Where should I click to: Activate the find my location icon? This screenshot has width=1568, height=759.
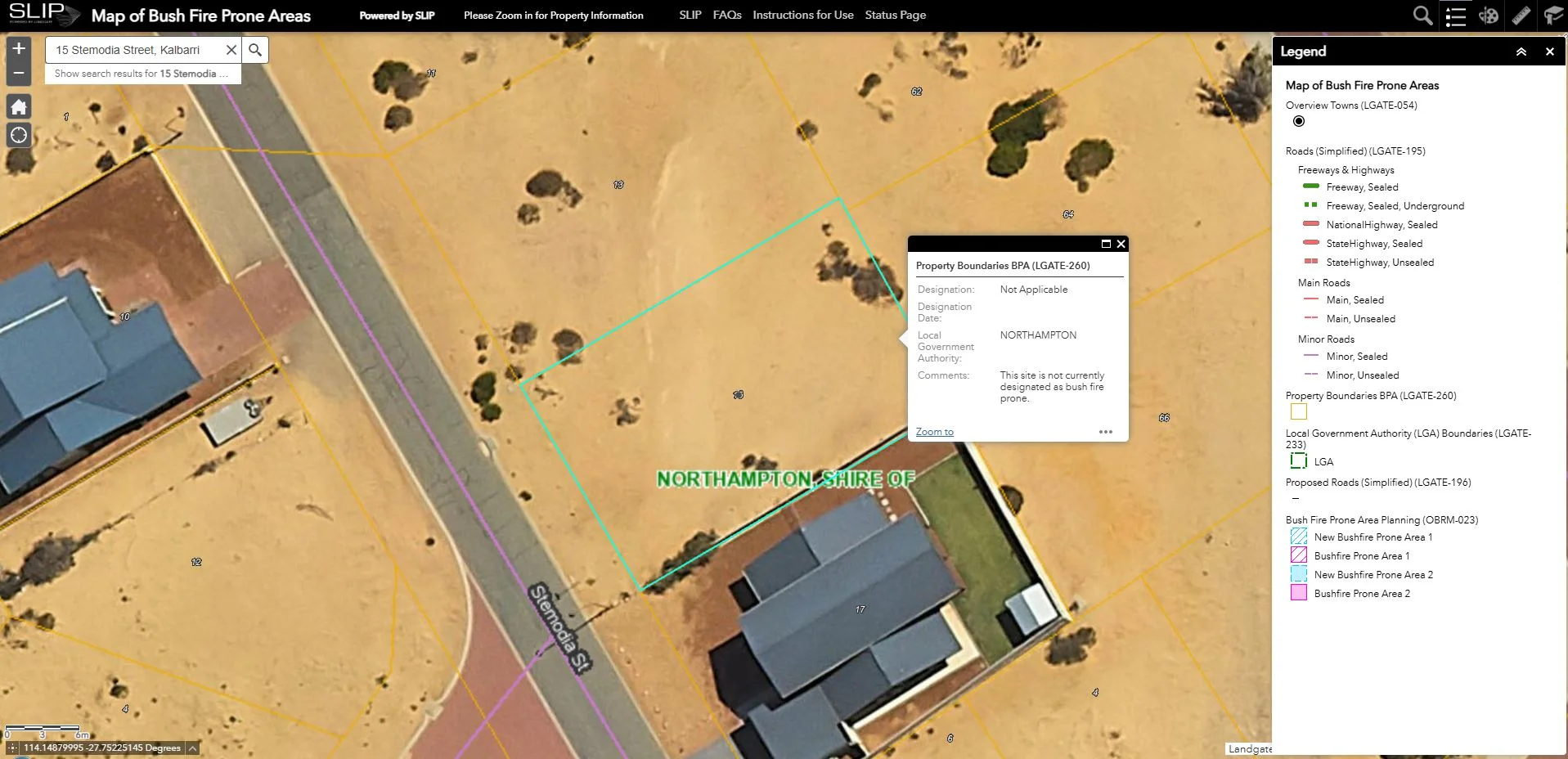pos(18,135)
